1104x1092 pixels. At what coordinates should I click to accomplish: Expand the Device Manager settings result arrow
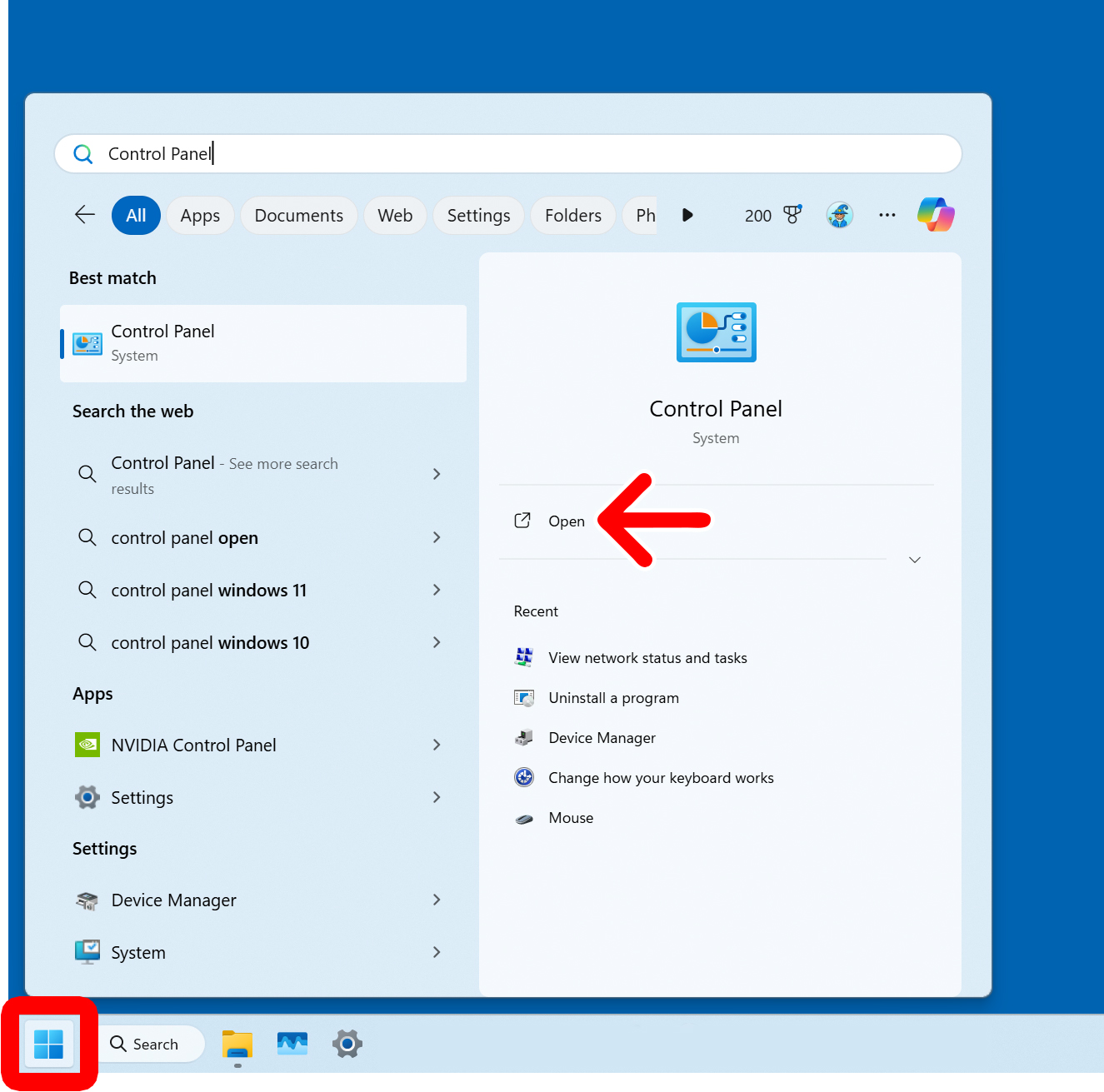[x=437, y=900]
